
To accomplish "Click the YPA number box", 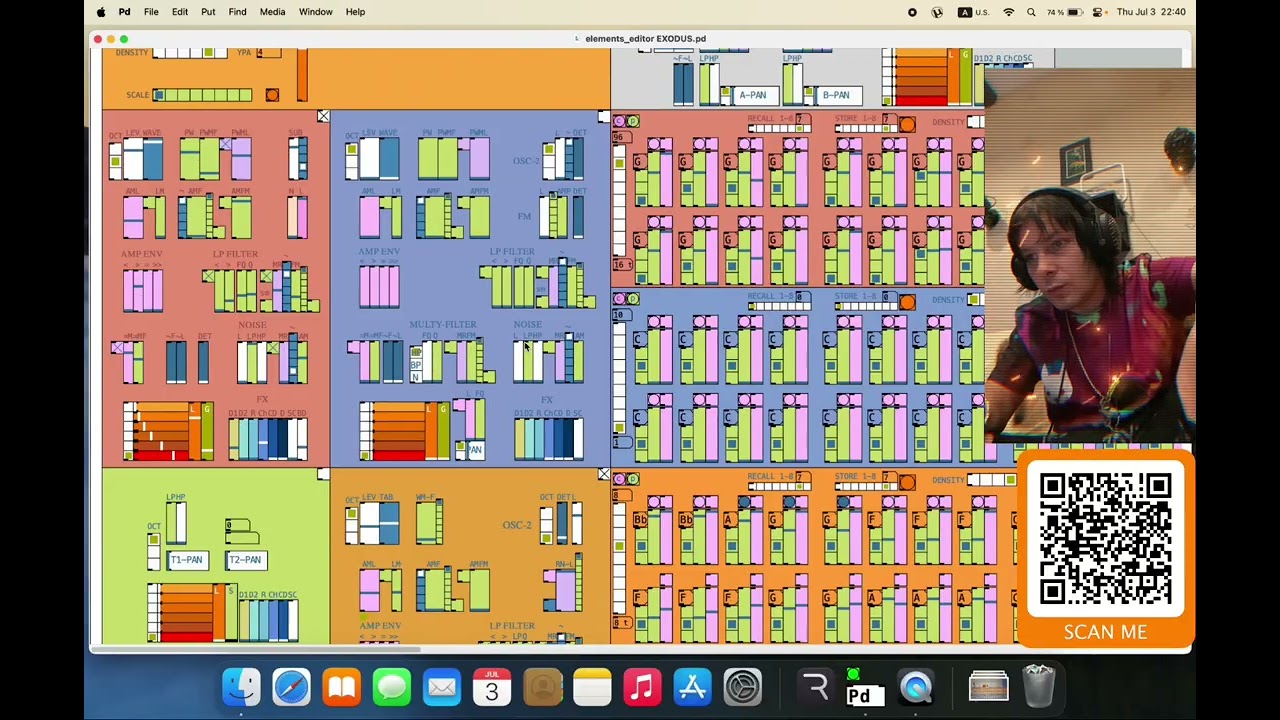I will click(268, 52).
